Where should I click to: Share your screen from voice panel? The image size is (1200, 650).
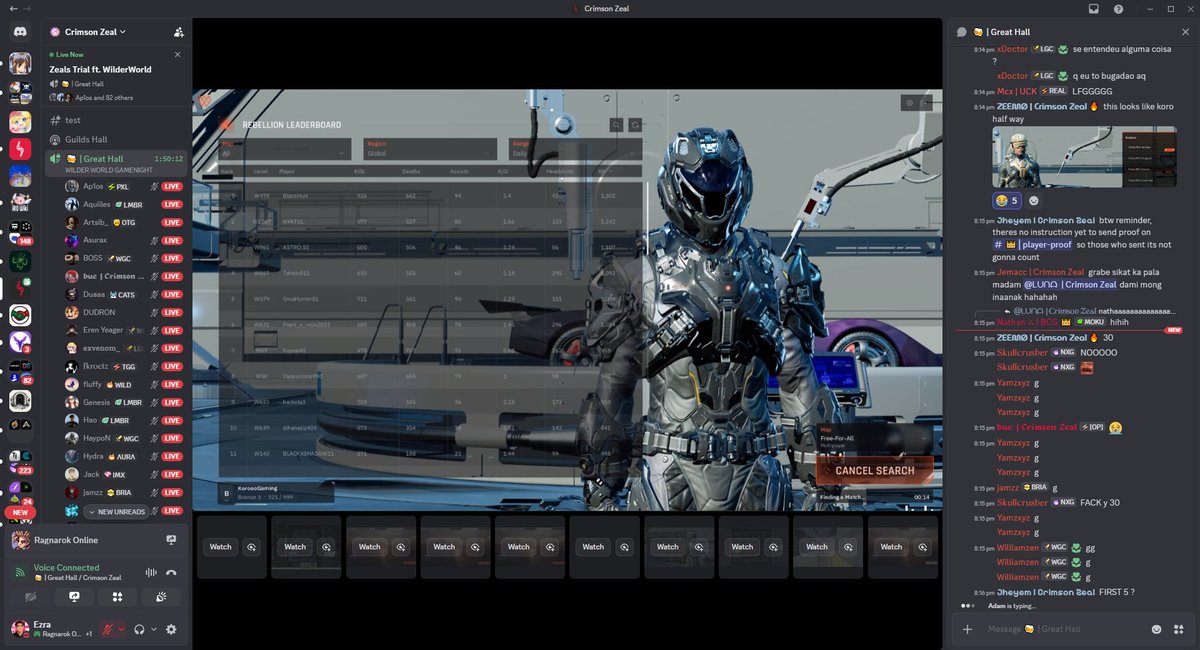click(x=74, y=597)
